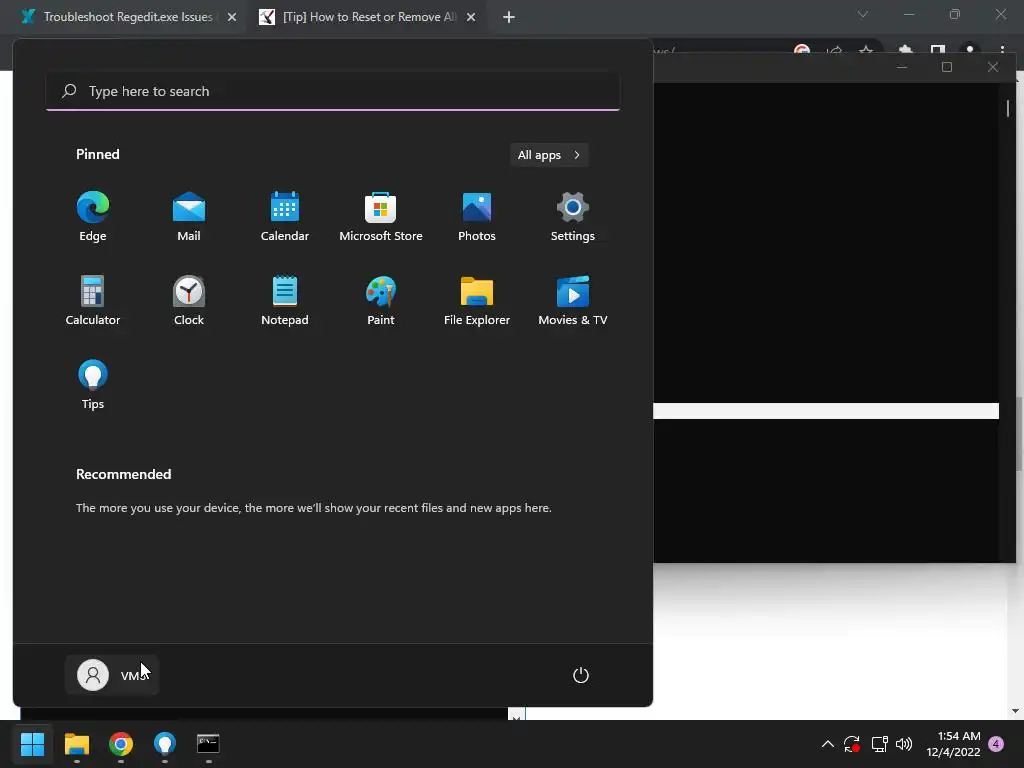
Task: Focus the Type here to search box
Action: click(x=333, y=91)
